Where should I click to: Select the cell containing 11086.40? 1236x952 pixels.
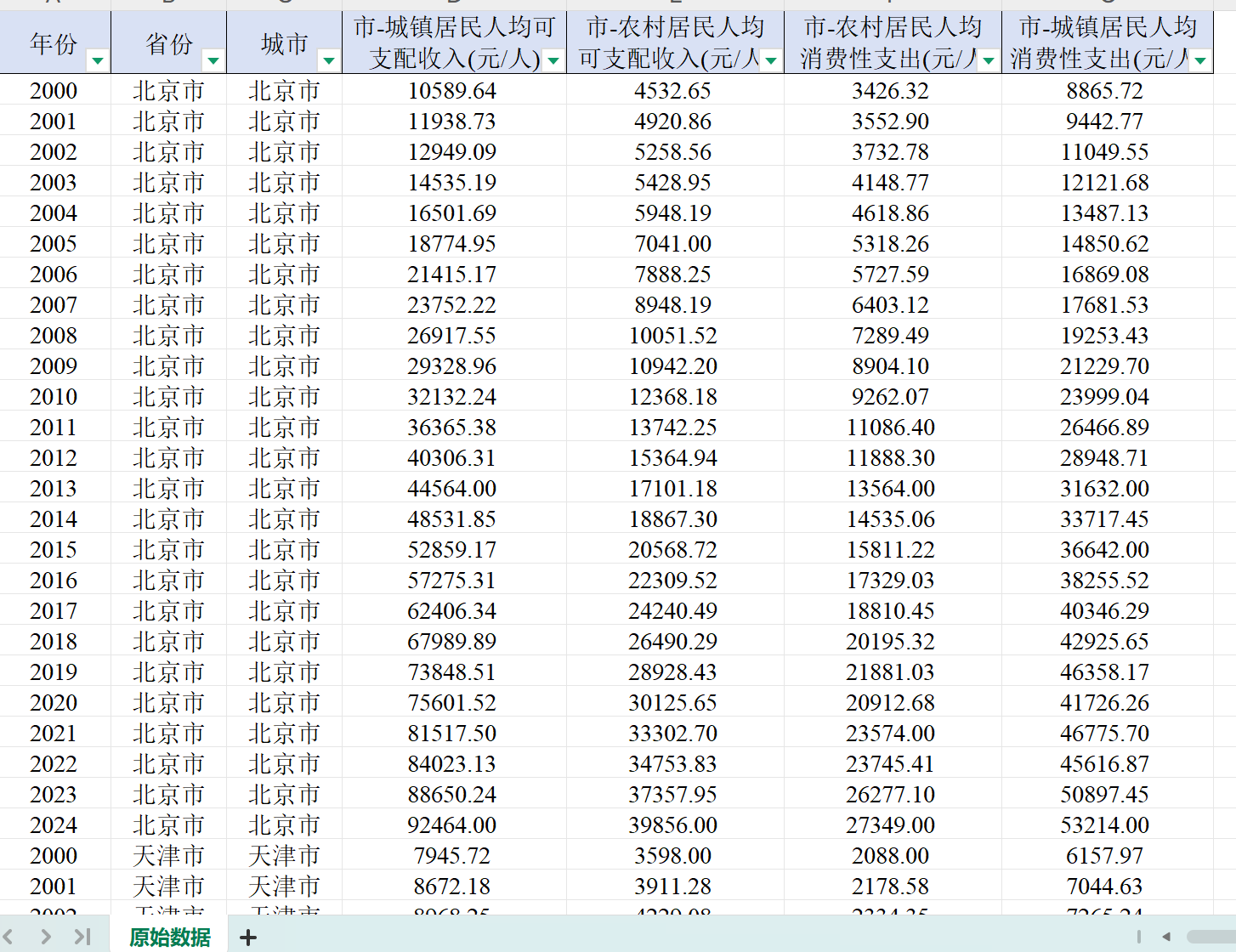click(893, 428)
